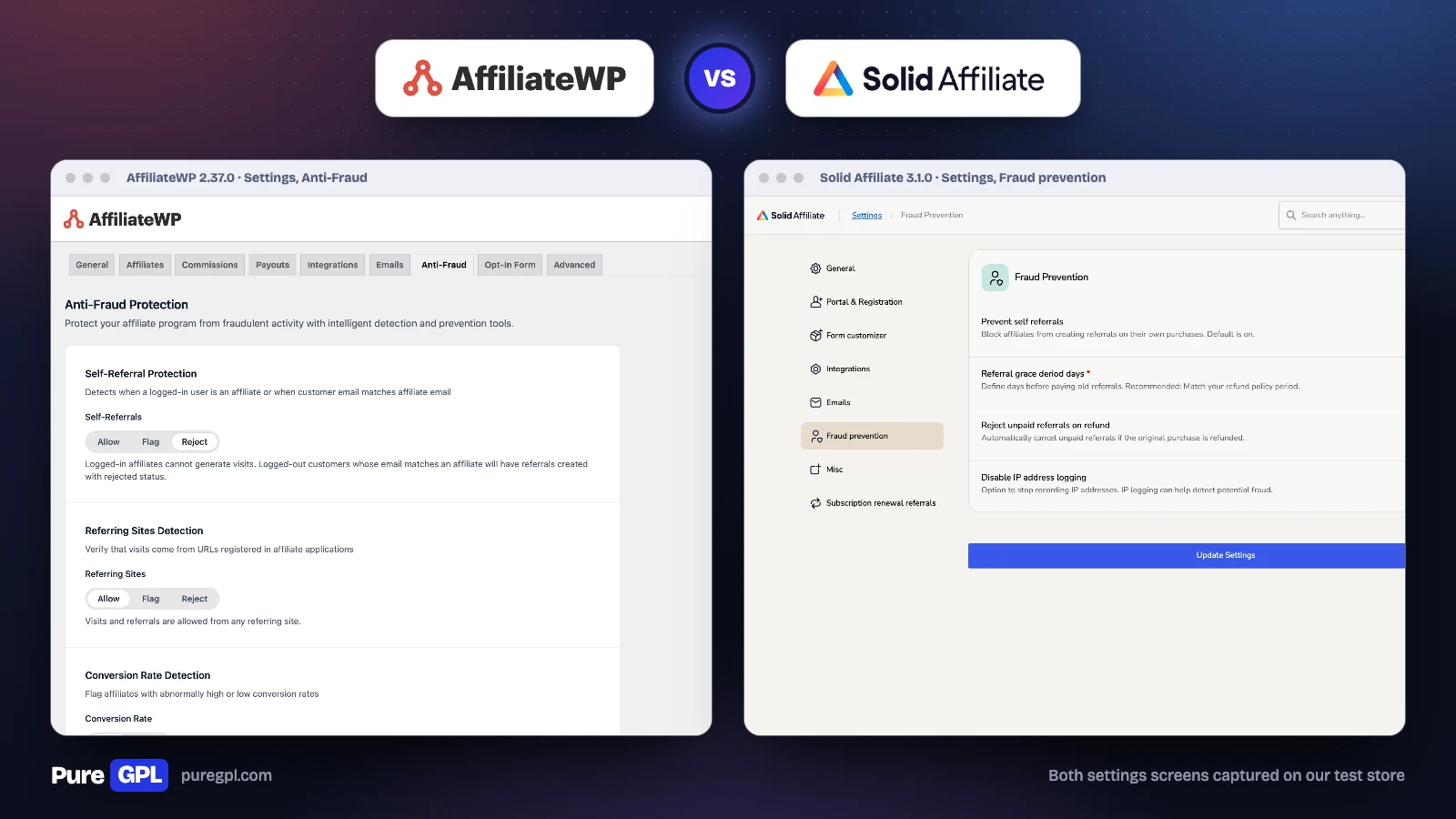Switch to the Commissions tab
Image resolution: width=1456 pixels, height=819 pixels.
(x=209, y=265)
